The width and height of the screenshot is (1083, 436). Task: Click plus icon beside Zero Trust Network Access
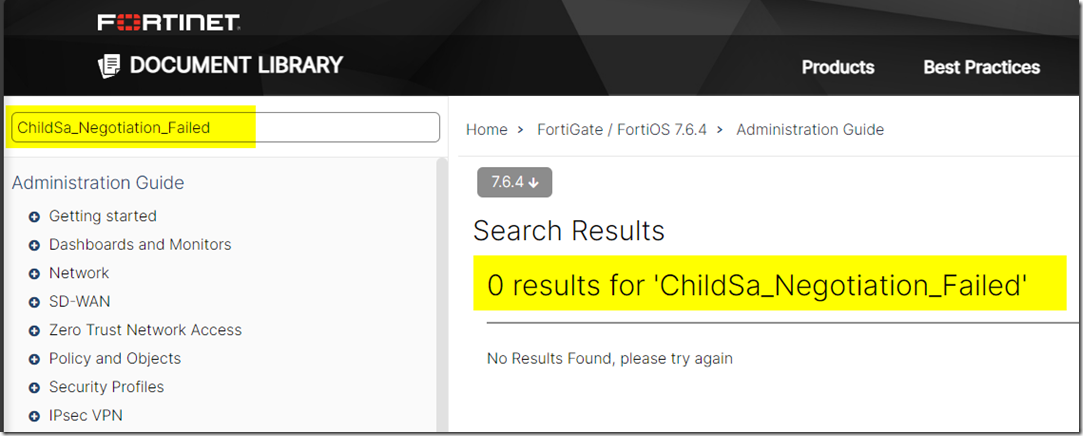tap(34, 330)
